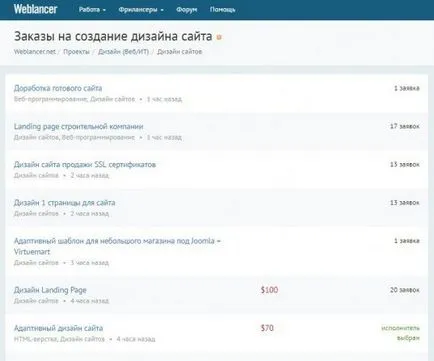Viewport: 434px width, 361px height.
Task: Open Дизайн сайта продажи SSL сертификатов
Action: coord(85,165)
